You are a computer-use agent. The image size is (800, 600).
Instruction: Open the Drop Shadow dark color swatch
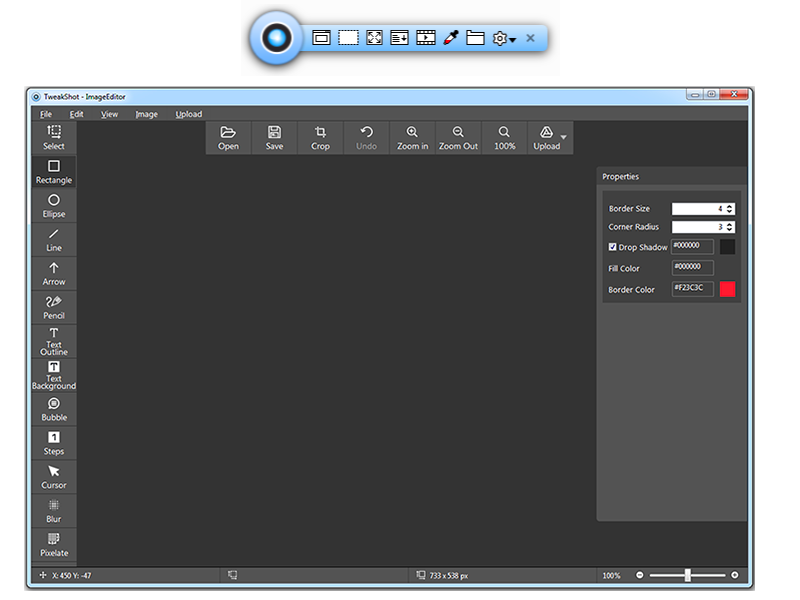728,247
